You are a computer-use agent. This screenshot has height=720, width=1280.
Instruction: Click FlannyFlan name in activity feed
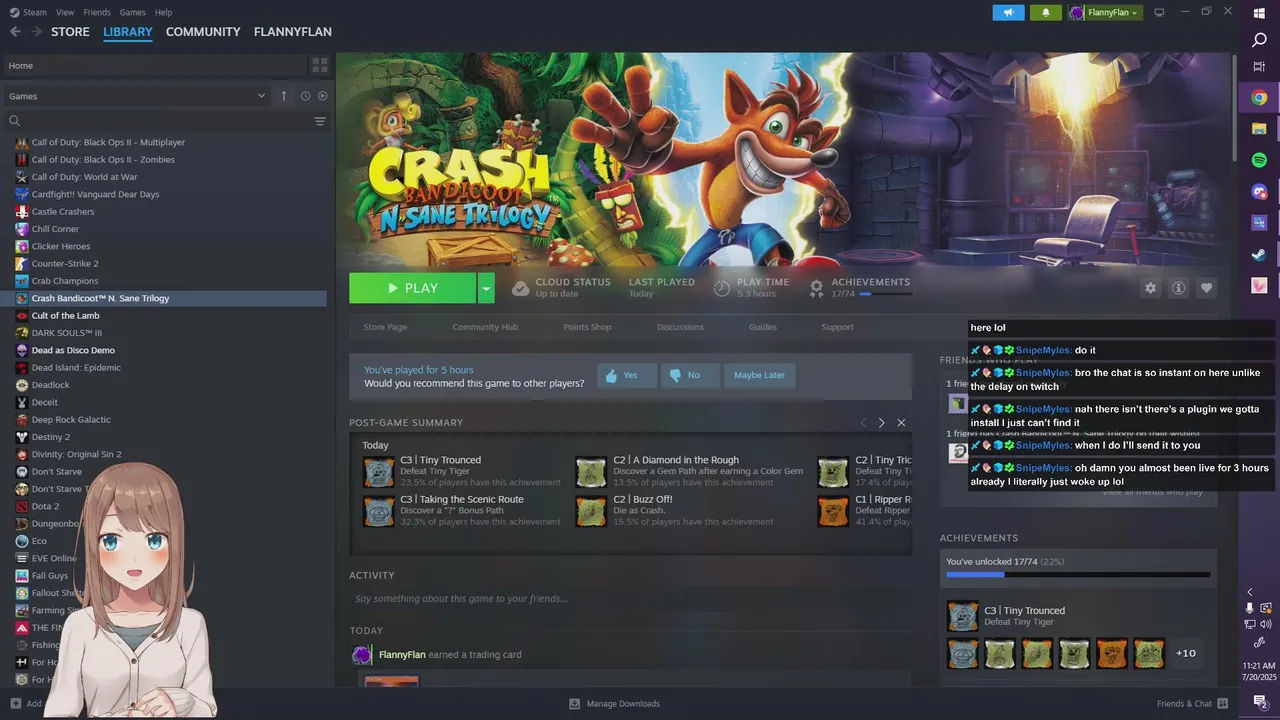point(402,655)
